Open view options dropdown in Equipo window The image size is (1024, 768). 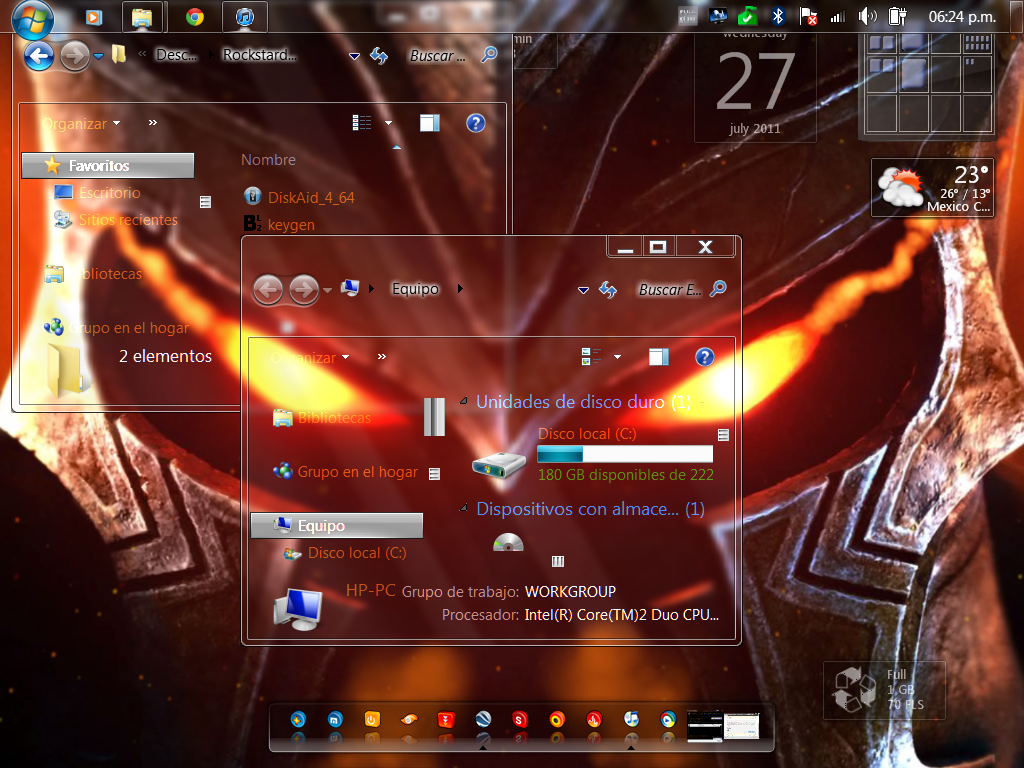click(618, 357)
